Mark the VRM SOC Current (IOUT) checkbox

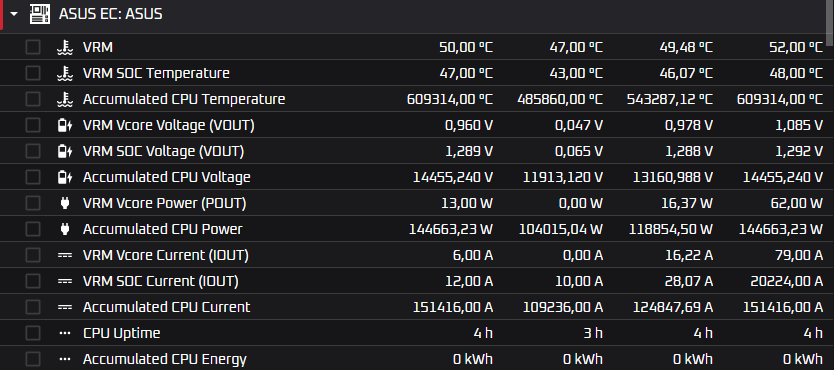[x=33, y=281]
